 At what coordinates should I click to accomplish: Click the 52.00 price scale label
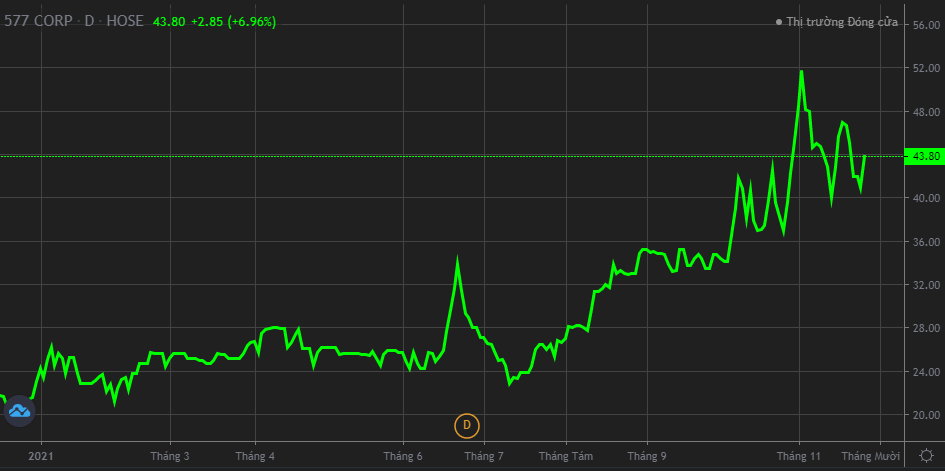coord(926,69)
